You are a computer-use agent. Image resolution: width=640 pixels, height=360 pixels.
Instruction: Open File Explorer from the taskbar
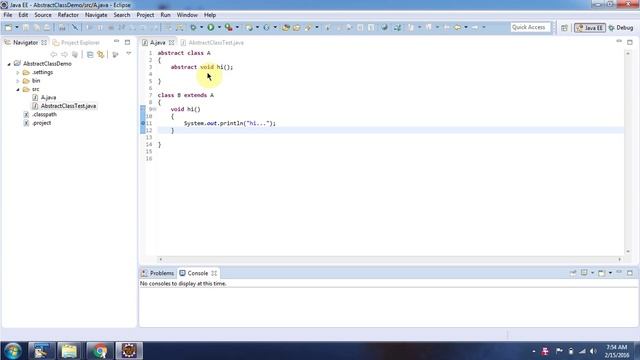(69, 351)
